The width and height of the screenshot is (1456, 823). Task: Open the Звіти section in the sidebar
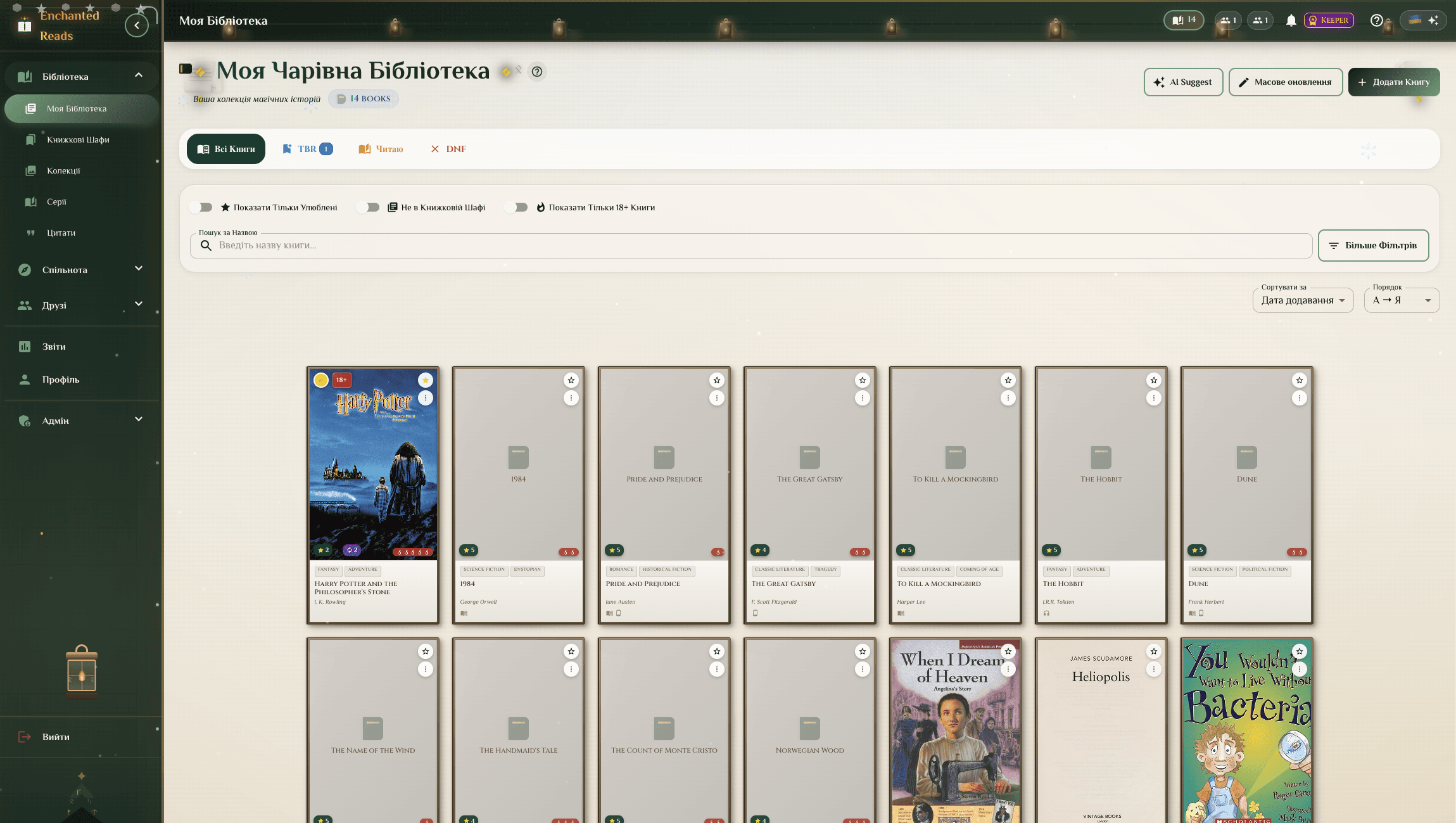click(x=55, y=346)
